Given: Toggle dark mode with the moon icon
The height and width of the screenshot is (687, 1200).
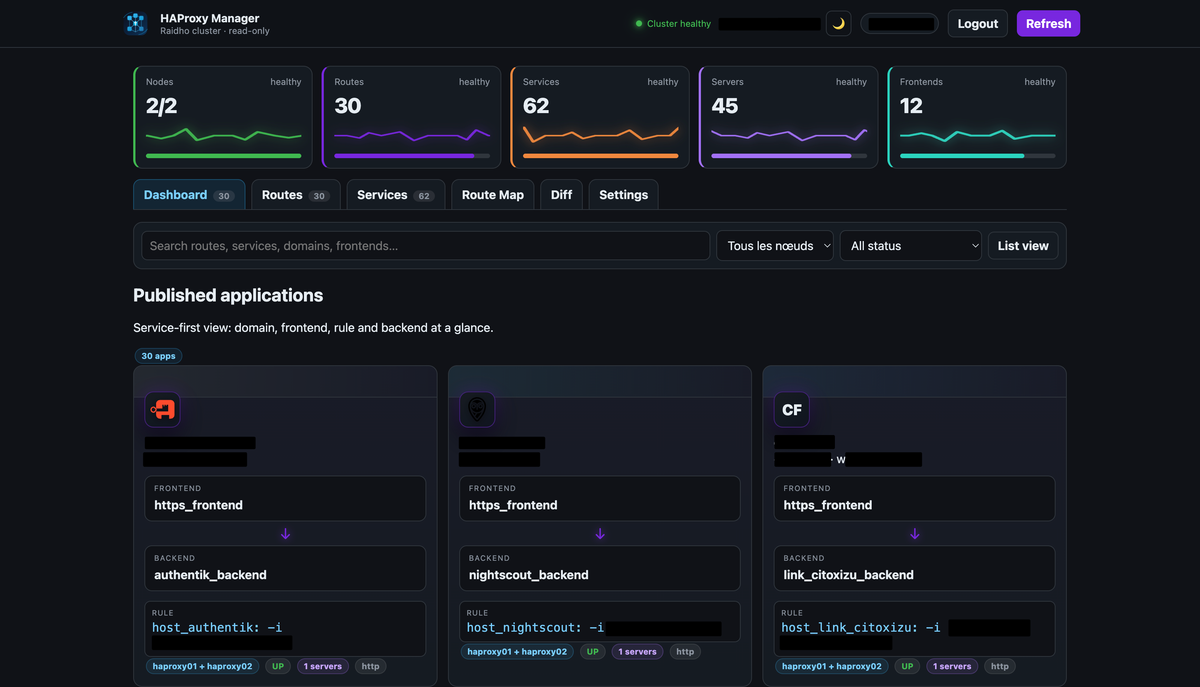Looking at the screenshot, I should click(x=839, y=24).
